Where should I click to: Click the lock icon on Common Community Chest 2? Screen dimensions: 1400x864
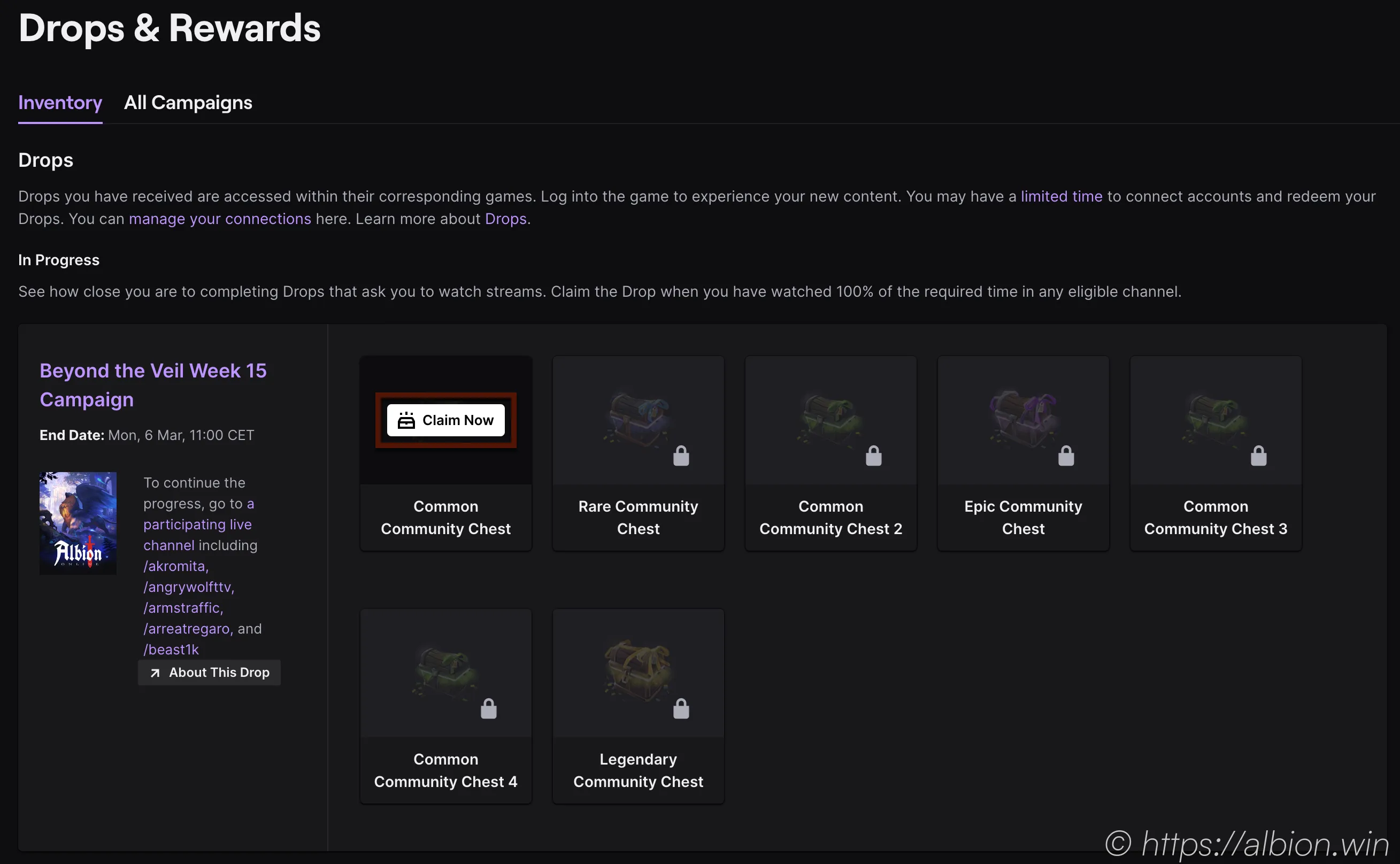(x=873, y=456)
